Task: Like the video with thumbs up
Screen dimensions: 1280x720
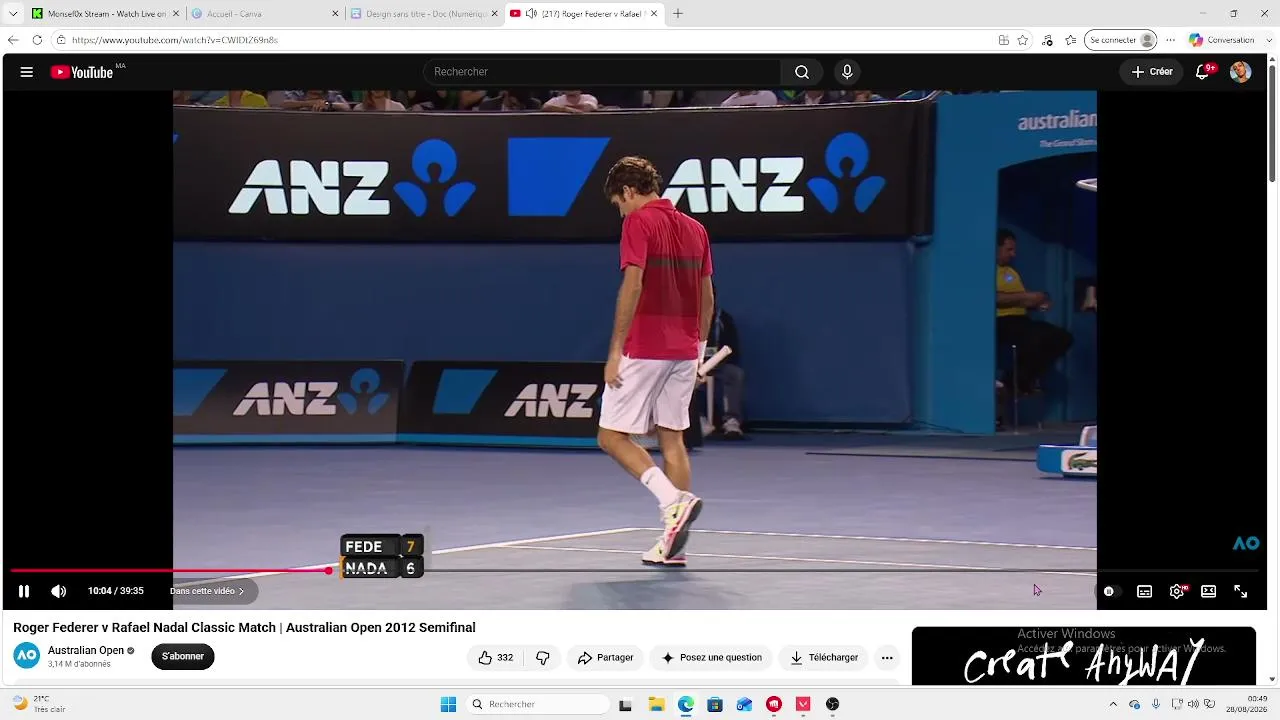Action: 496,657
